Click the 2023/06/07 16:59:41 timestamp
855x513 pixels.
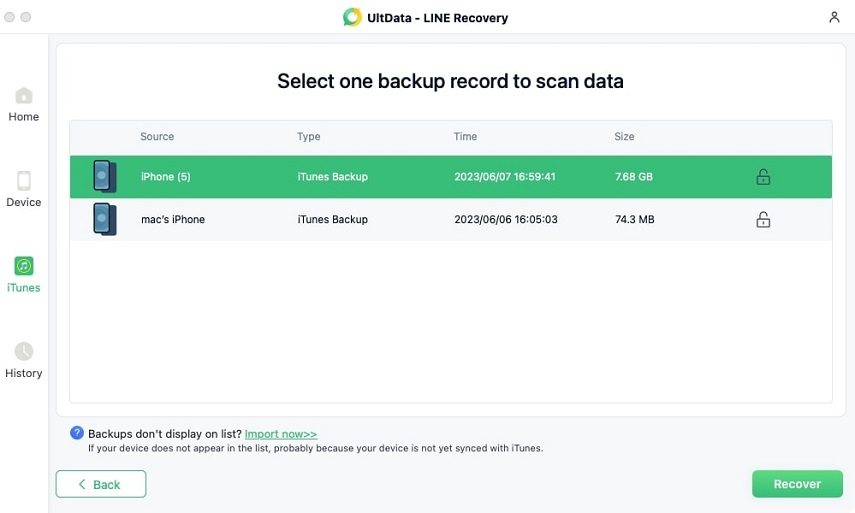click(505, 177)
